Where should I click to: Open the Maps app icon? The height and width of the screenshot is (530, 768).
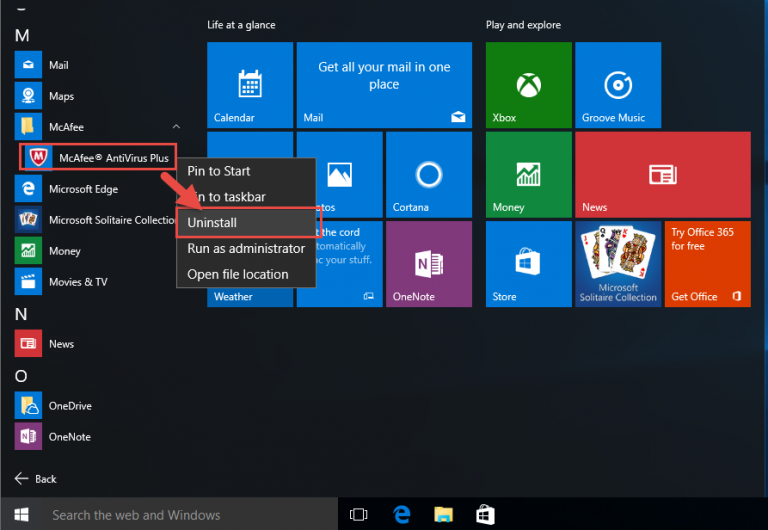point(28,96)
